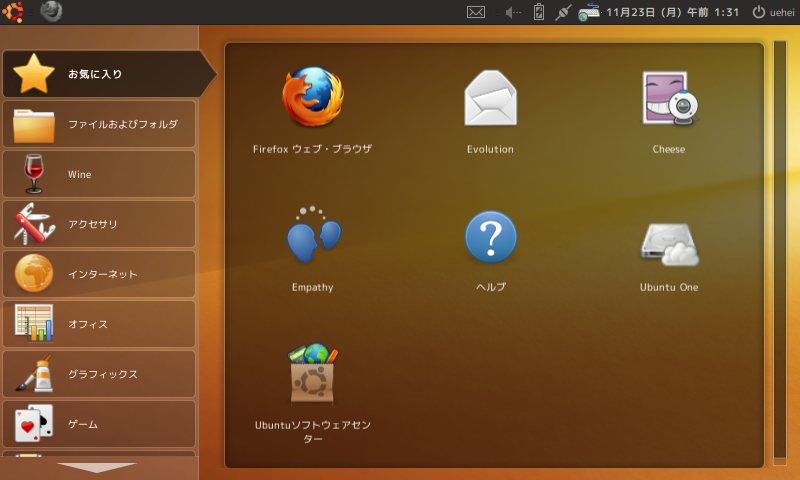Open the mail envelope indicator

pyautogui.click(x=476, y=12)
